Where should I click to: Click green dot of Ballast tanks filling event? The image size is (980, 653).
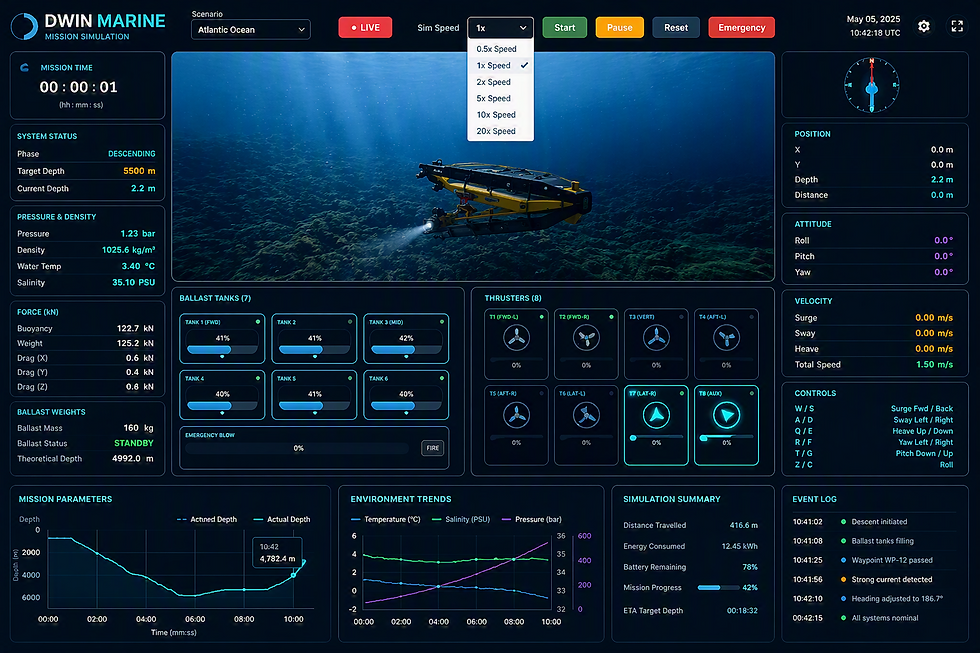point(843,541)
